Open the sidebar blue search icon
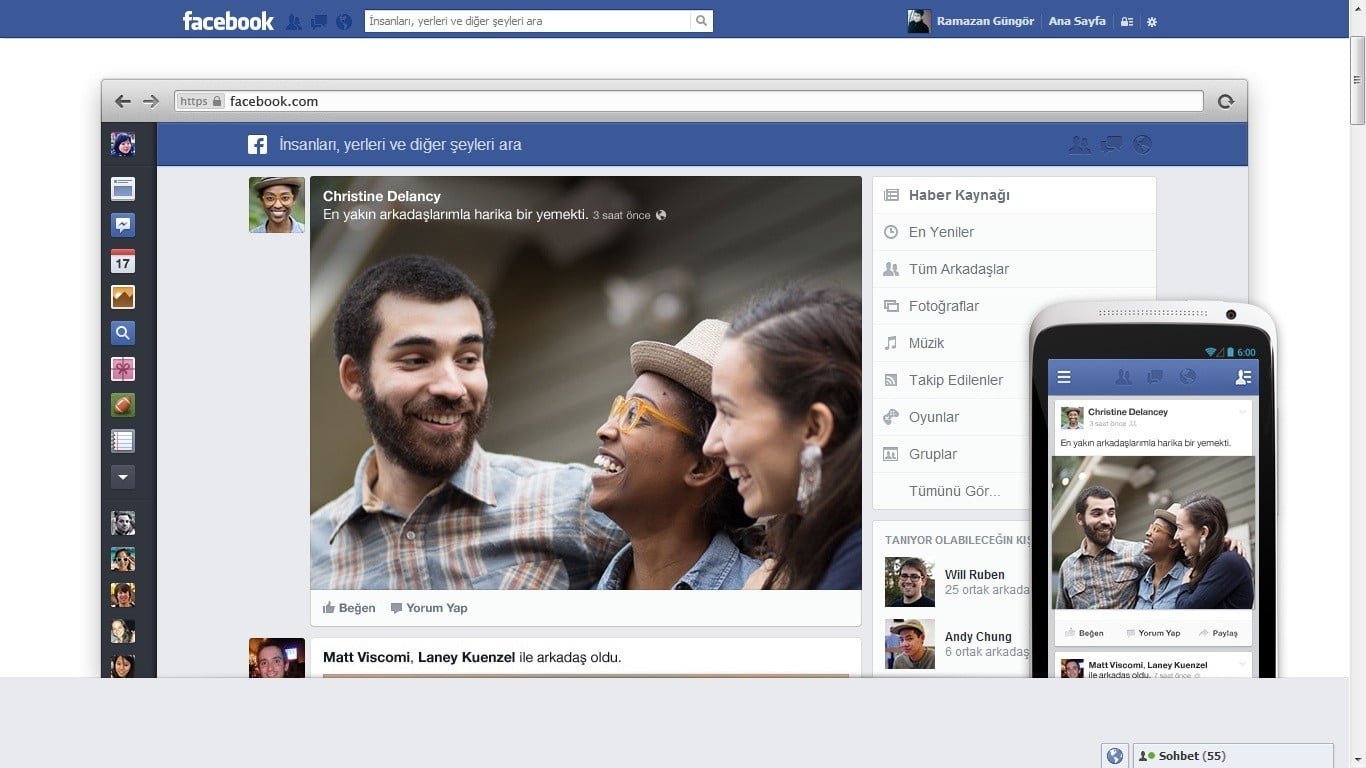1366x768 pixels. pos(123,333)
